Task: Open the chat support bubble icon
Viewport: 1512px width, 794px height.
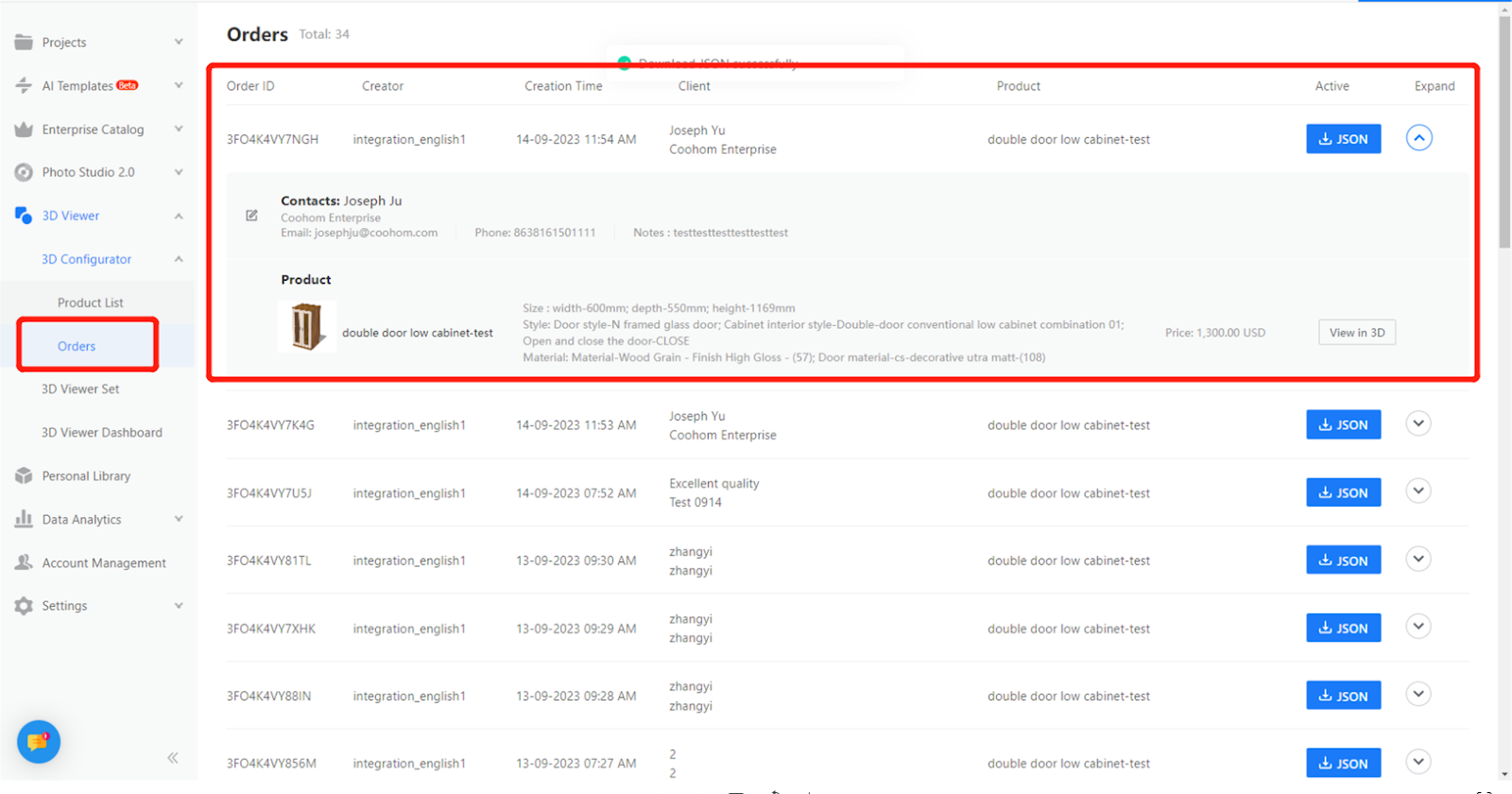Action: [x=39, y=742]
